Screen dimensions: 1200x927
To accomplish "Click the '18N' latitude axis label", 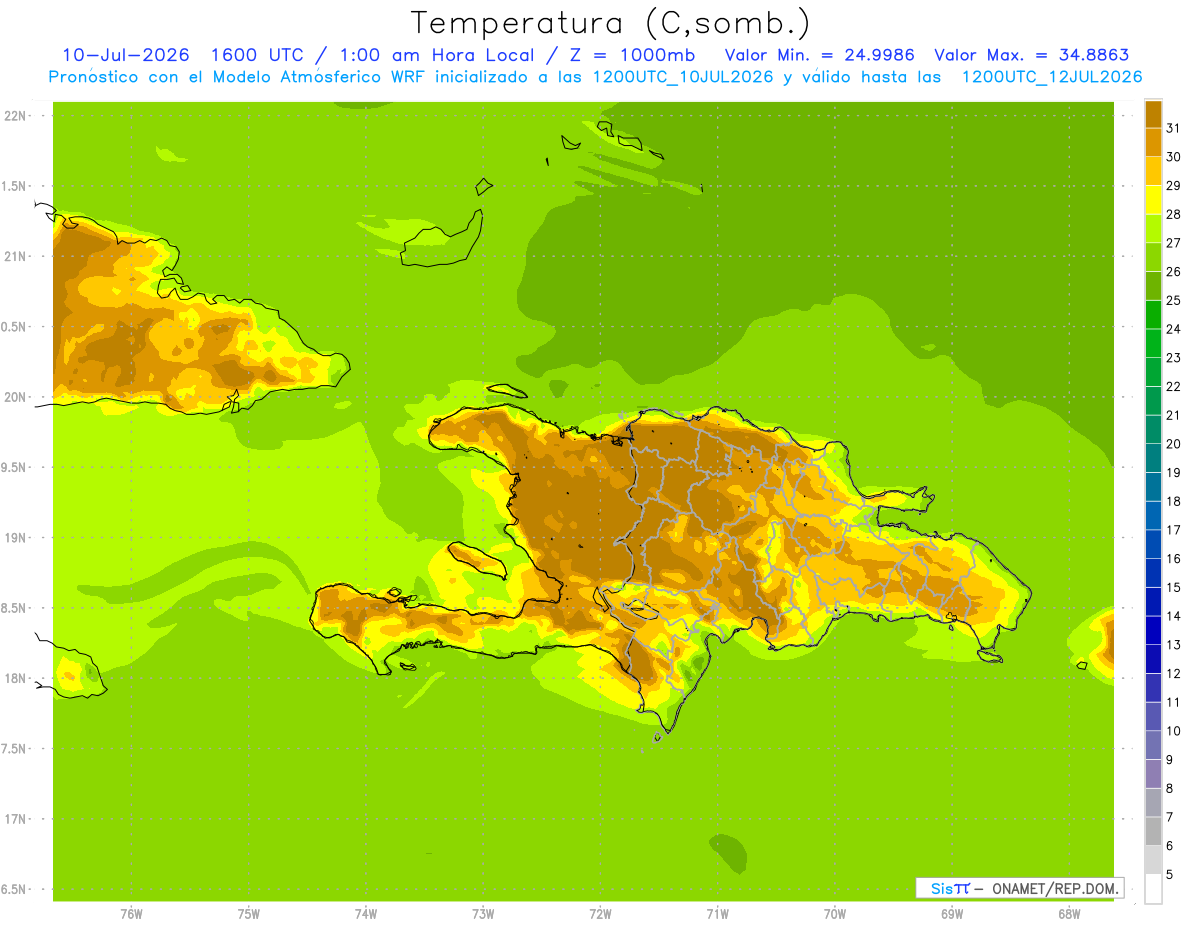I will [x=14, y=678].
